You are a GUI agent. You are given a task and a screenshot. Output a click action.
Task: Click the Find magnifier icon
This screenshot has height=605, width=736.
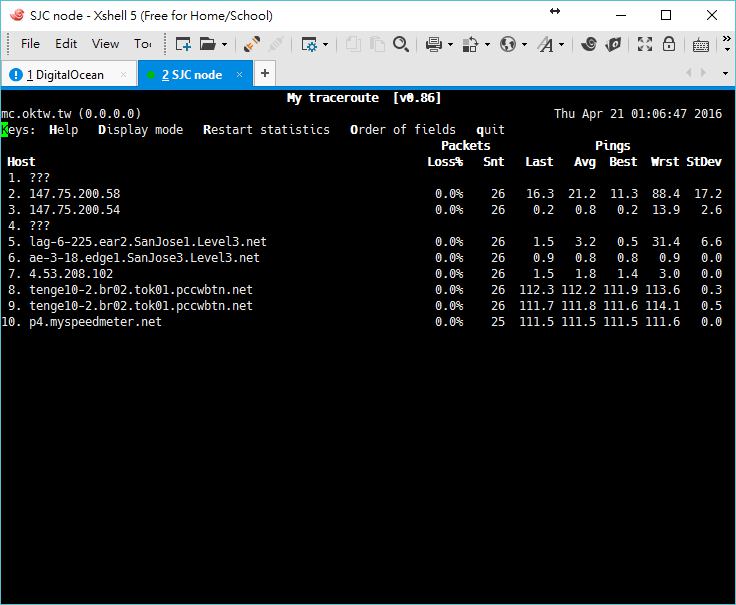pos(400,44)
